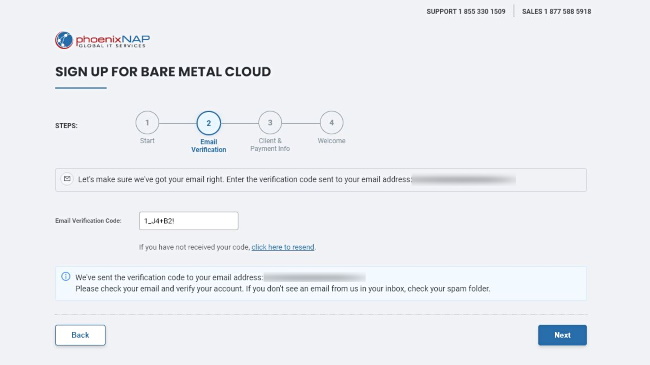Select step 3 Client & Payment Info circle
The height and width of the screenshot is (365, 650).
pos(270,123)
